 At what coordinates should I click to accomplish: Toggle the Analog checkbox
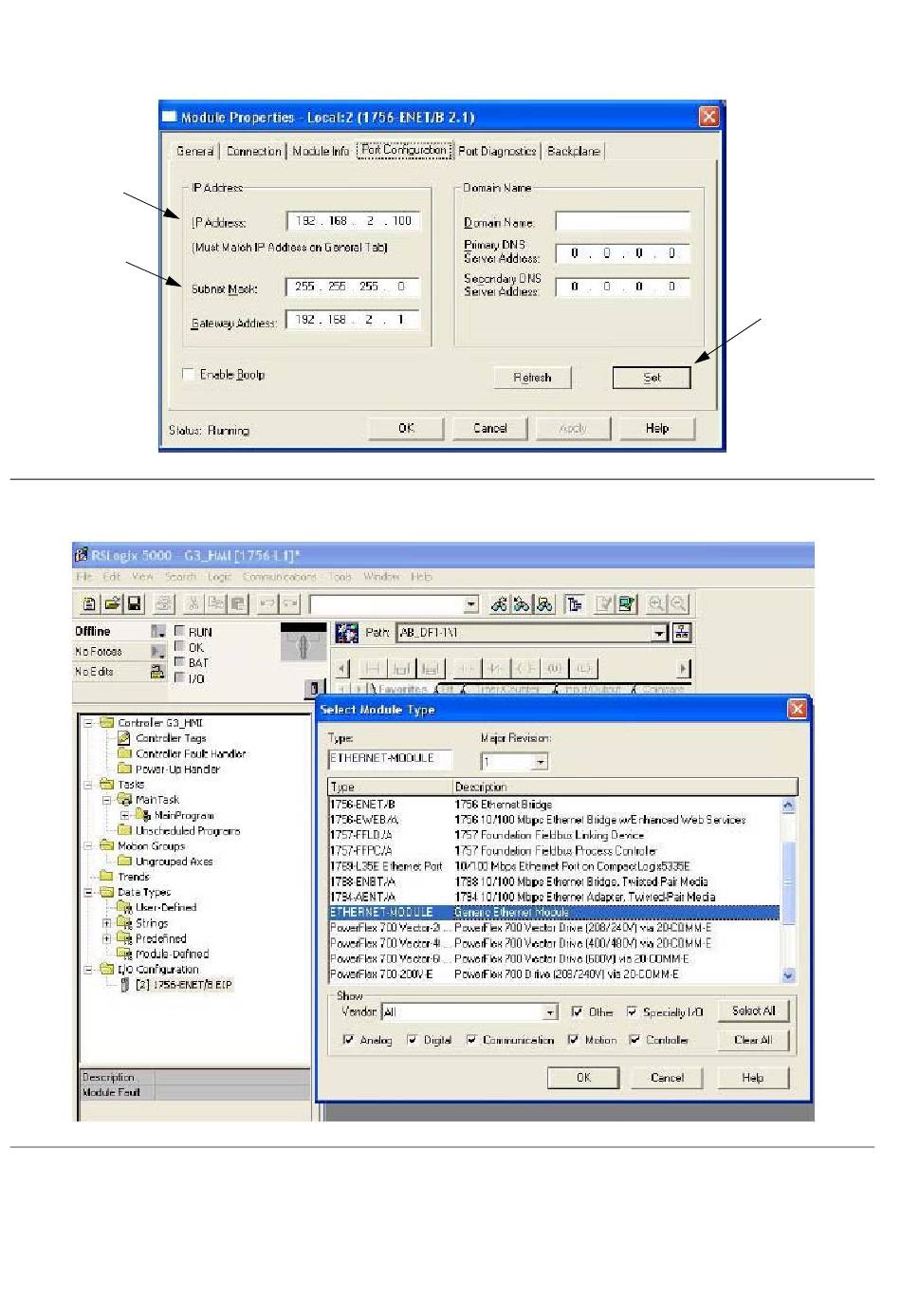[348, 1040]
